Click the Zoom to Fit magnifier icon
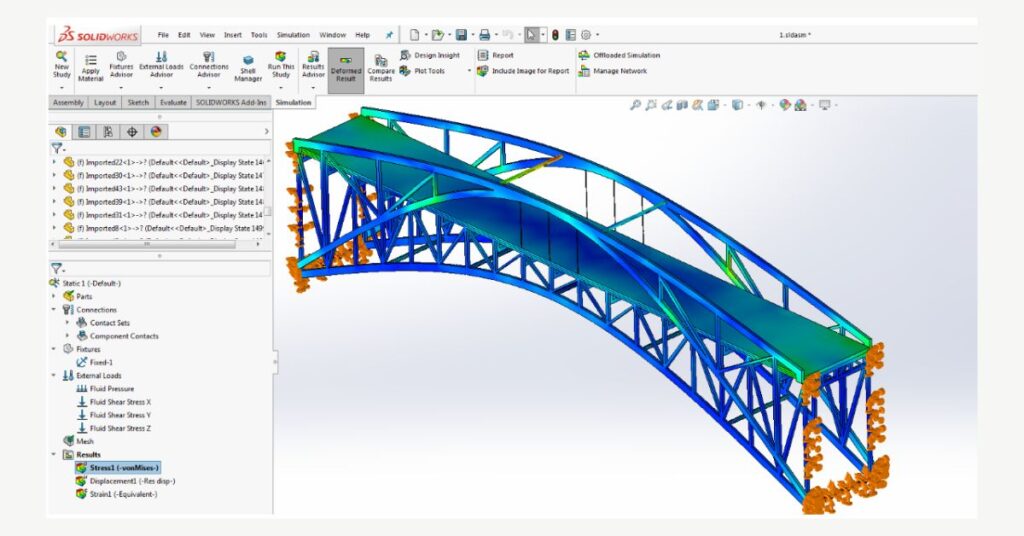 pos(635,105)
